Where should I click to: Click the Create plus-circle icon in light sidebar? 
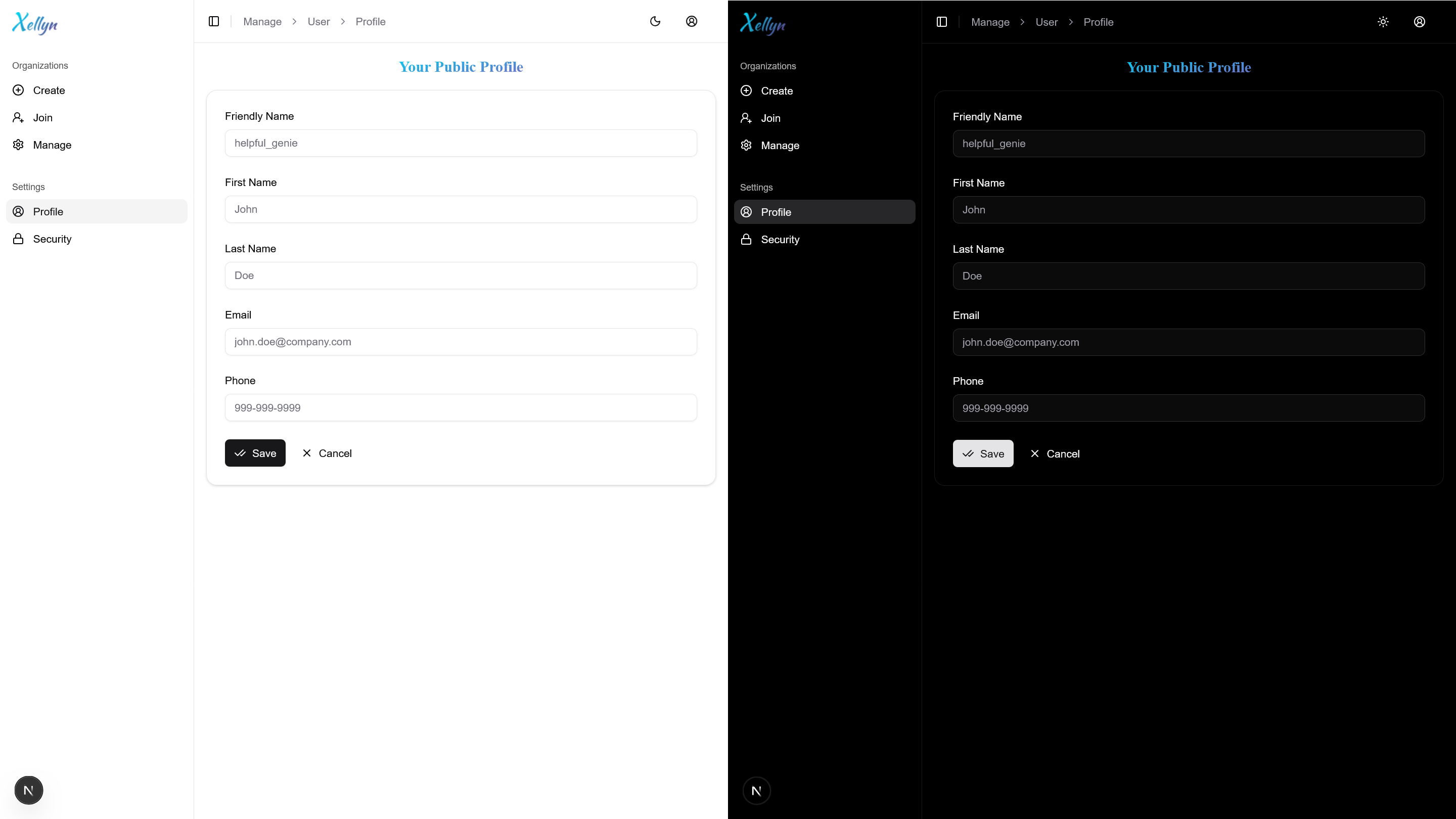[x=18, y=90]
